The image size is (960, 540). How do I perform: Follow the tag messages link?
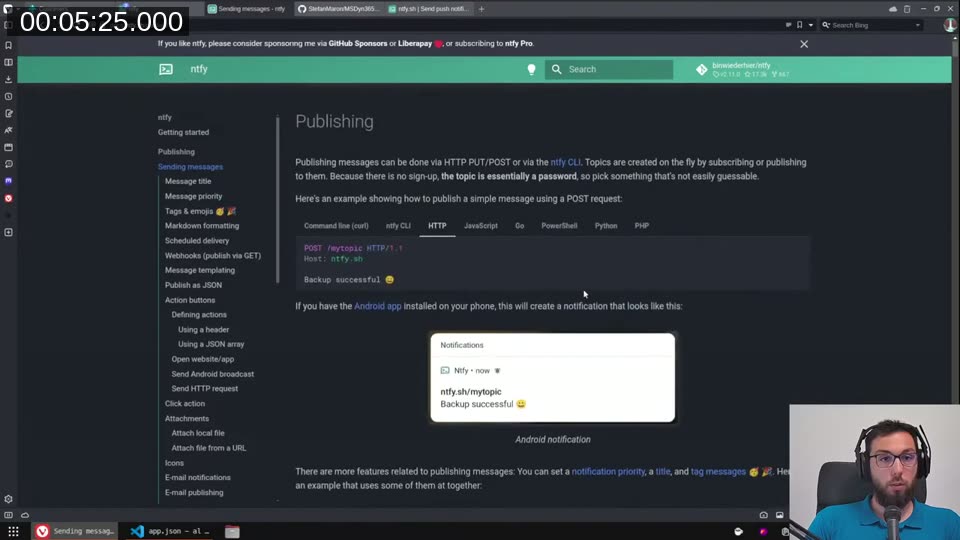click(x=718, y=471)
